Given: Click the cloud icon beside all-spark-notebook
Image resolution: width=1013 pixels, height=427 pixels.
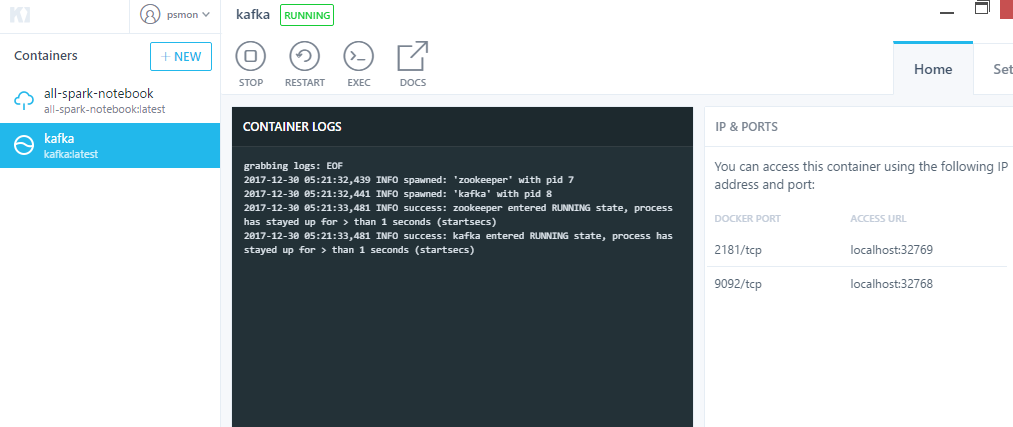Looking at the screenshot, I should click(23, 99).
